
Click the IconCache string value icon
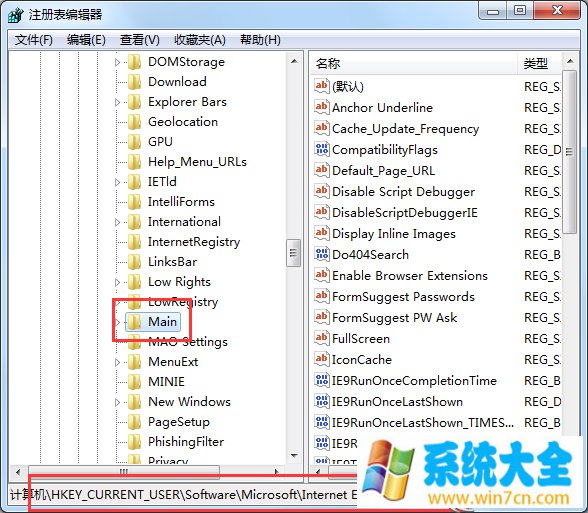pos(322,359)
